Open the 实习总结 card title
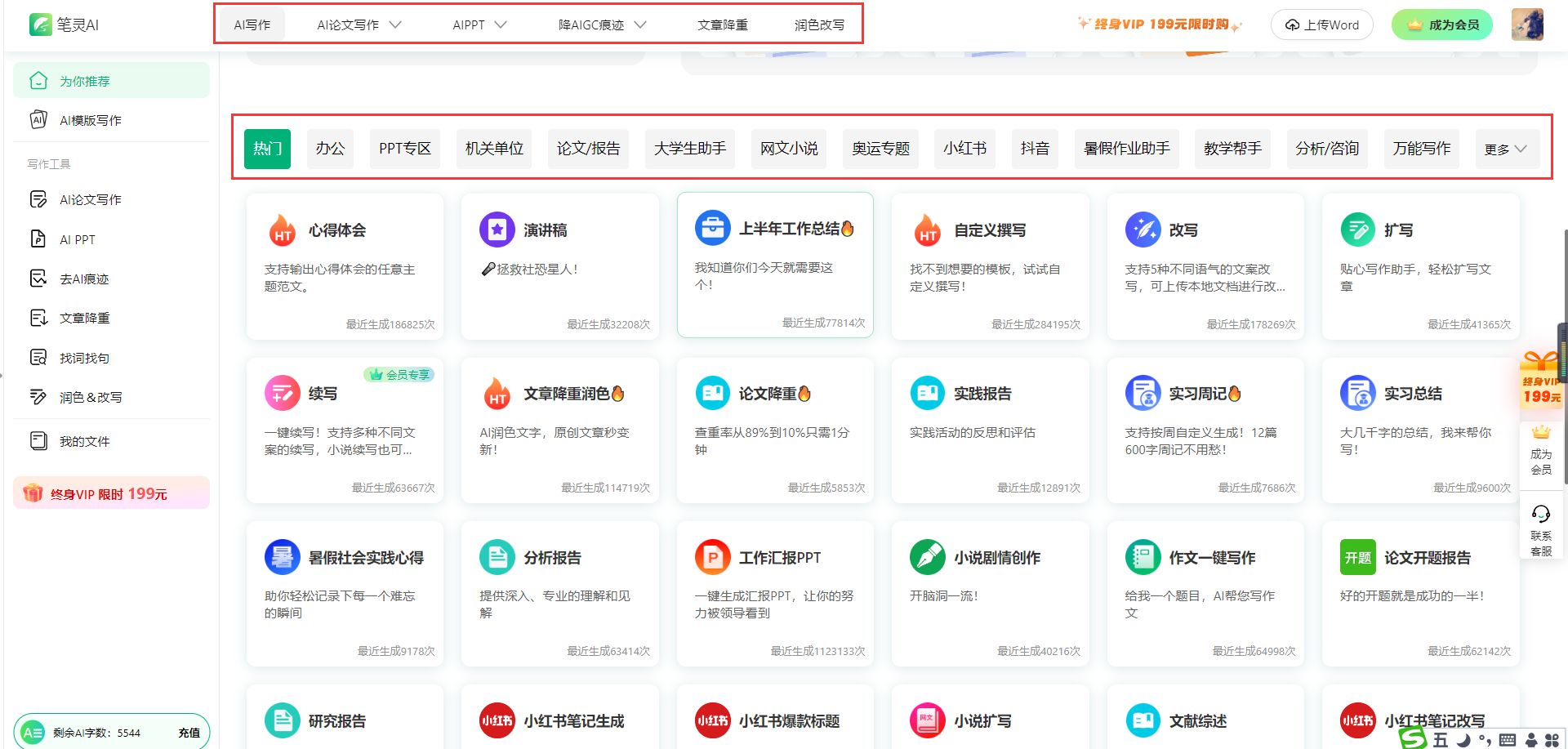1568x749 pixels. [x=1413, y=394]
